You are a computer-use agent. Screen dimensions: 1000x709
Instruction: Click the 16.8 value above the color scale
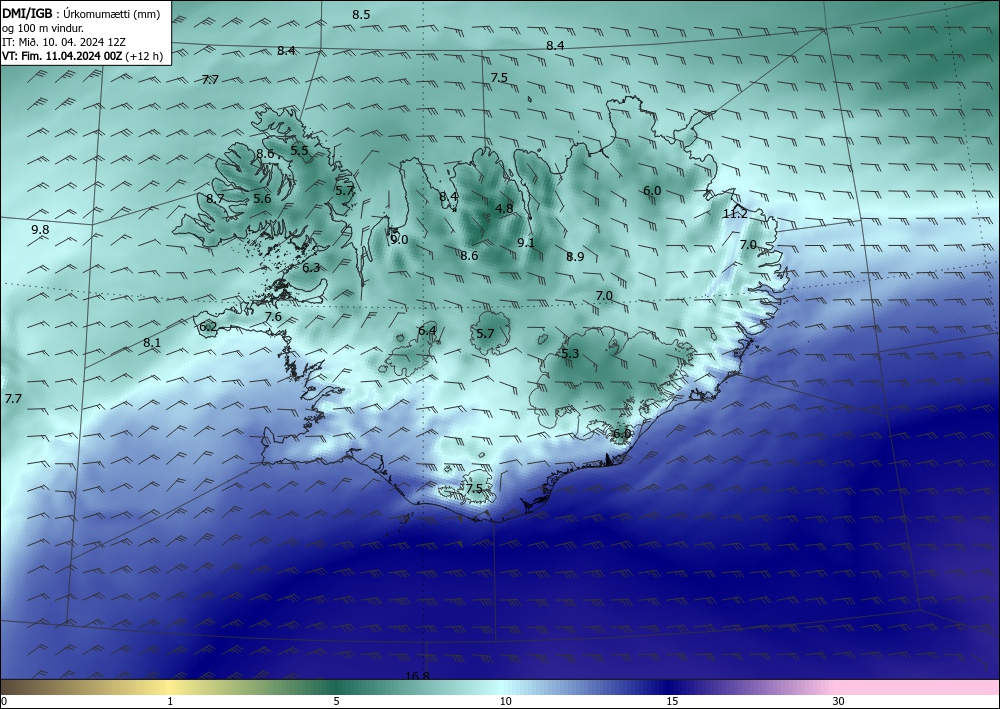417,675
